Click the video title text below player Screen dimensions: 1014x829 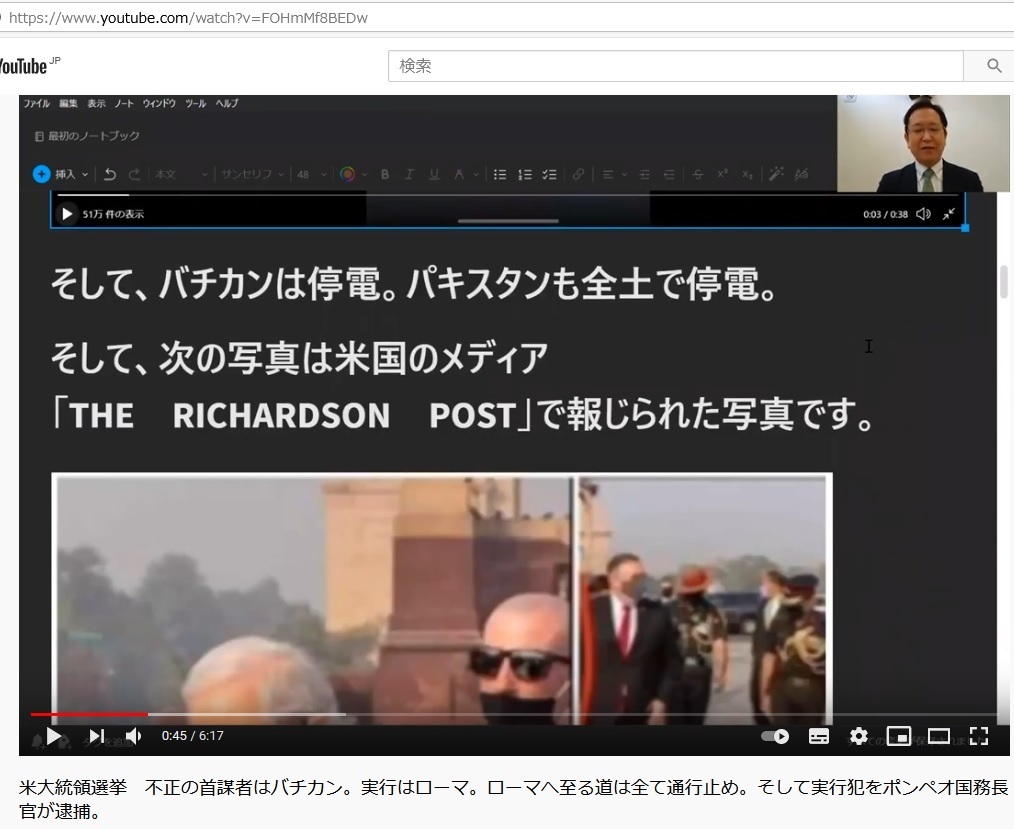[513, 799]
